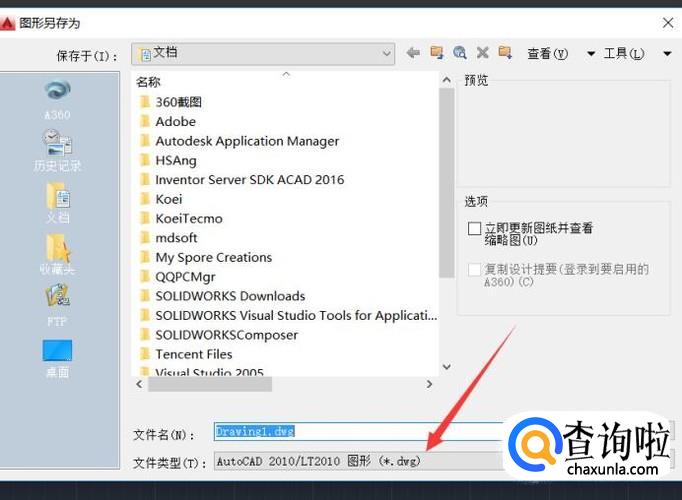Expand the arrow after 工具(L)
Image resolution: width=682 pixels, height=500 pixels.
tap(667, 54)
